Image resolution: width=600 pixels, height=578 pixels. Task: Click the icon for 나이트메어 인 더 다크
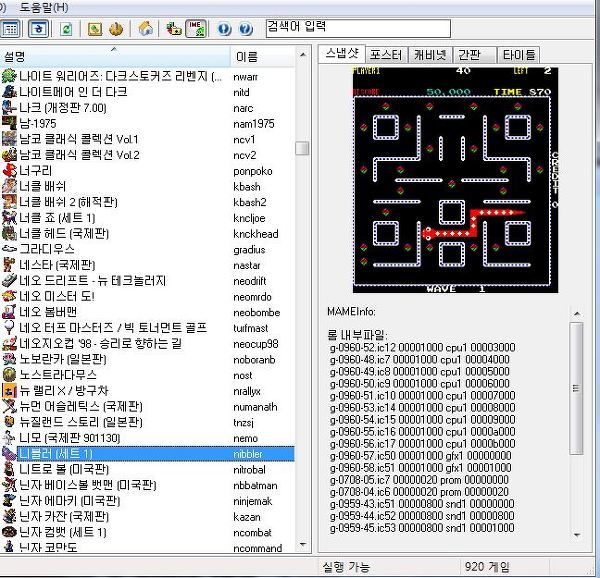pos(9,92)
